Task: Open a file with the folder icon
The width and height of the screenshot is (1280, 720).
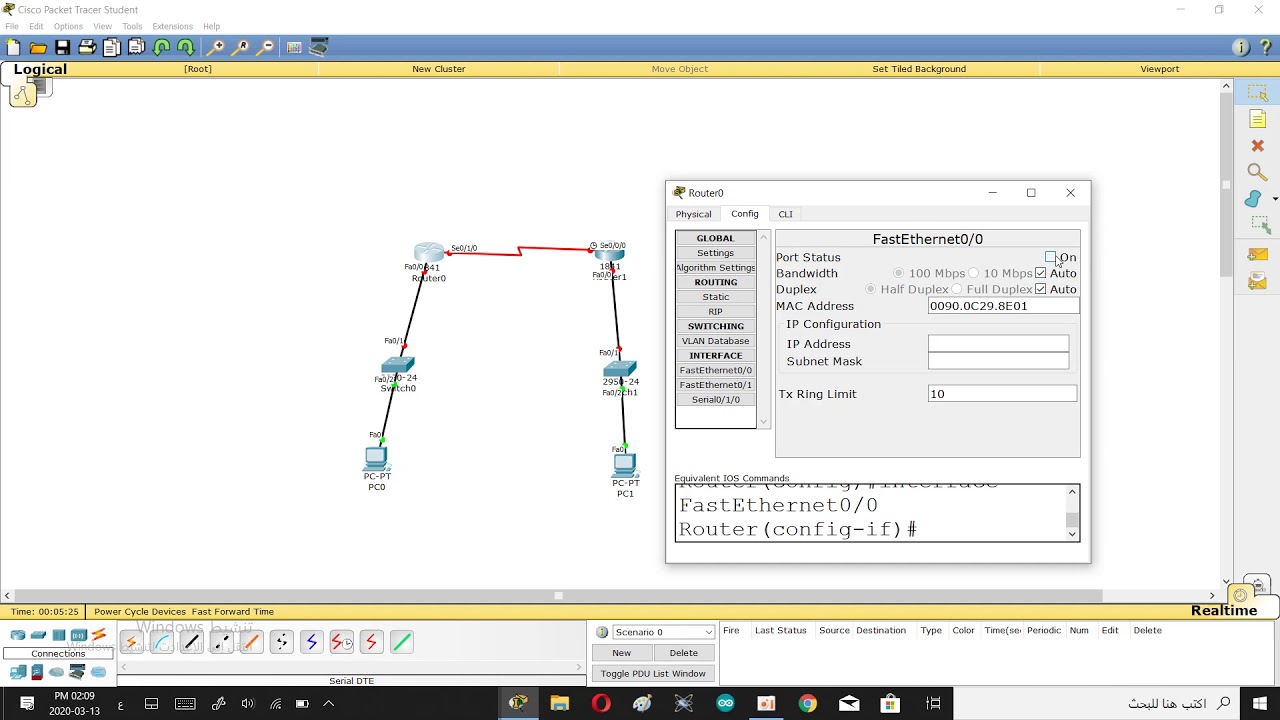Action: [38, 47]
